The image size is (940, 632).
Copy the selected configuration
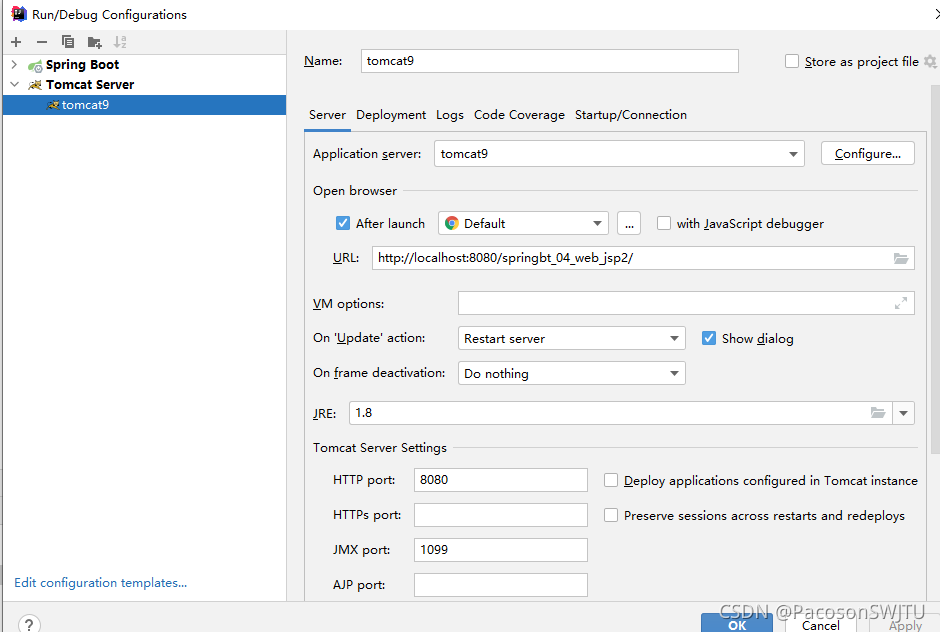tap(68, 42)
